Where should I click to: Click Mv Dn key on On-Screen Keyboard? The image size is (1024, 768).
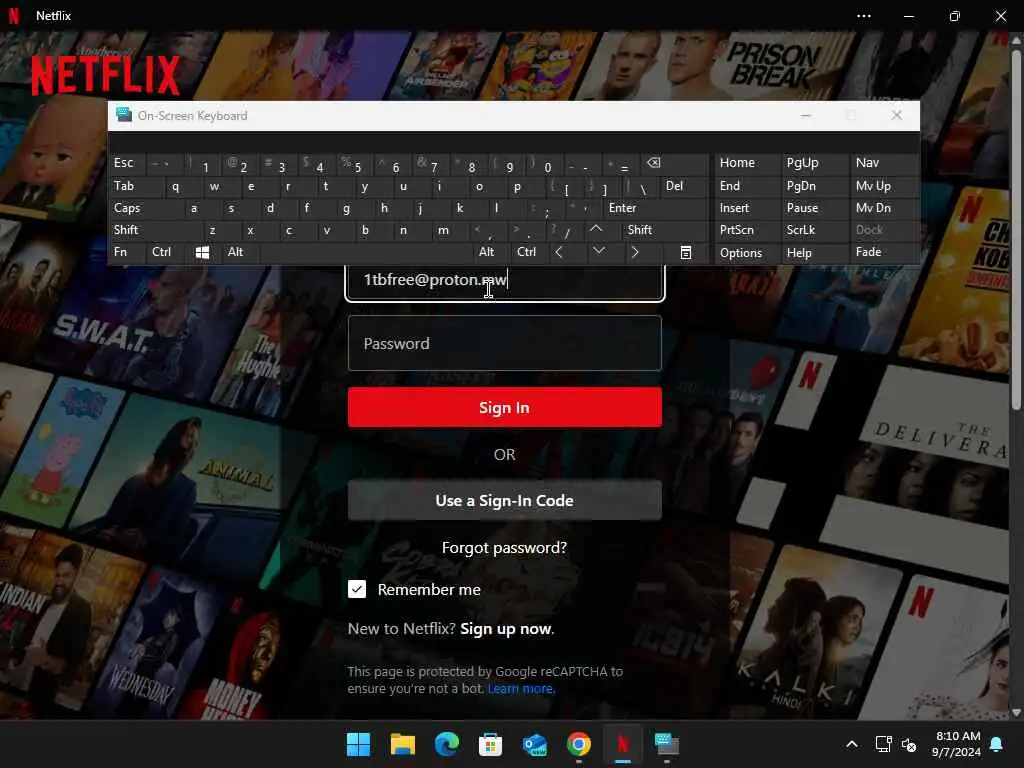[884, 208]
